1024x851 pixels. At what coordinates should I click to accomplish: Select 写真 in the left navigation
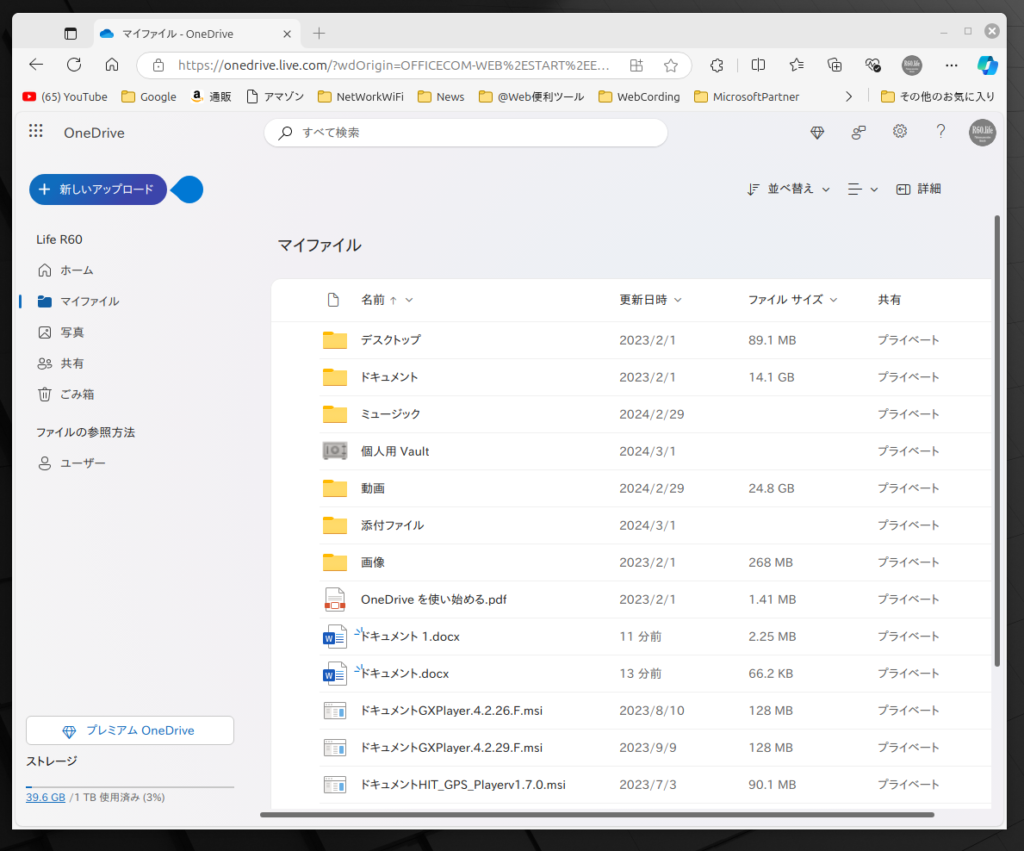pyautogui.click(x=72, y=332)
